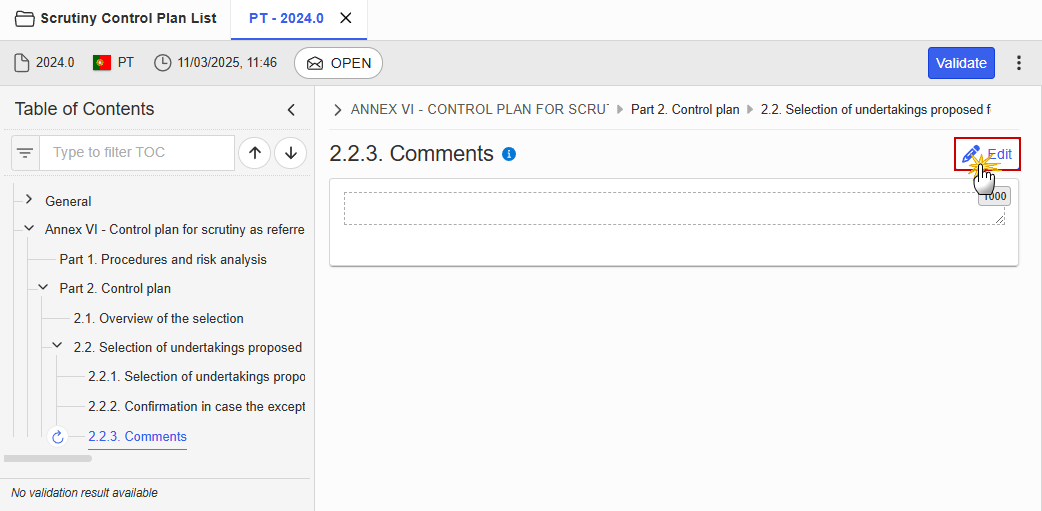Collapse Part 2. Control plan node
The width and height of the screenshot is (1042, 511).
click(43, 288)
